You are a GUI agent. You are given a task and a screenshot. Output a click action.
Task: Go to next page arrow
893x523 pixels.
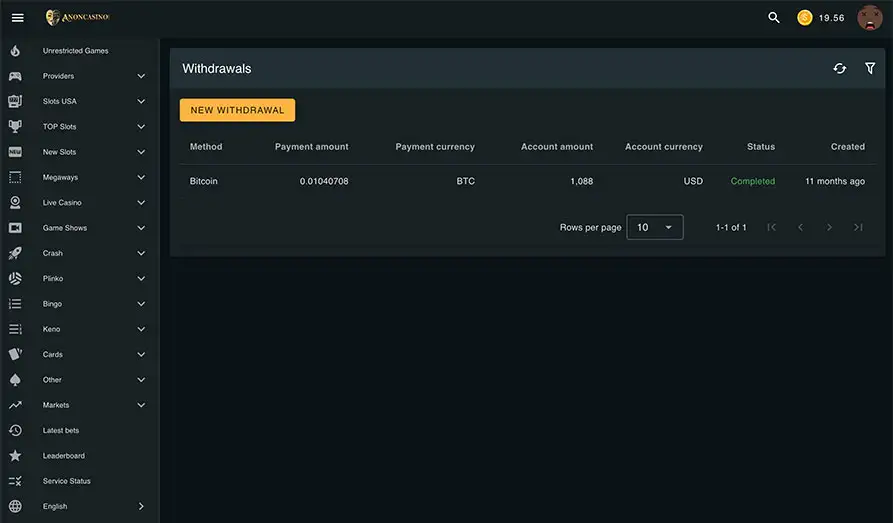pyautogui.click(x=829, y=227)
